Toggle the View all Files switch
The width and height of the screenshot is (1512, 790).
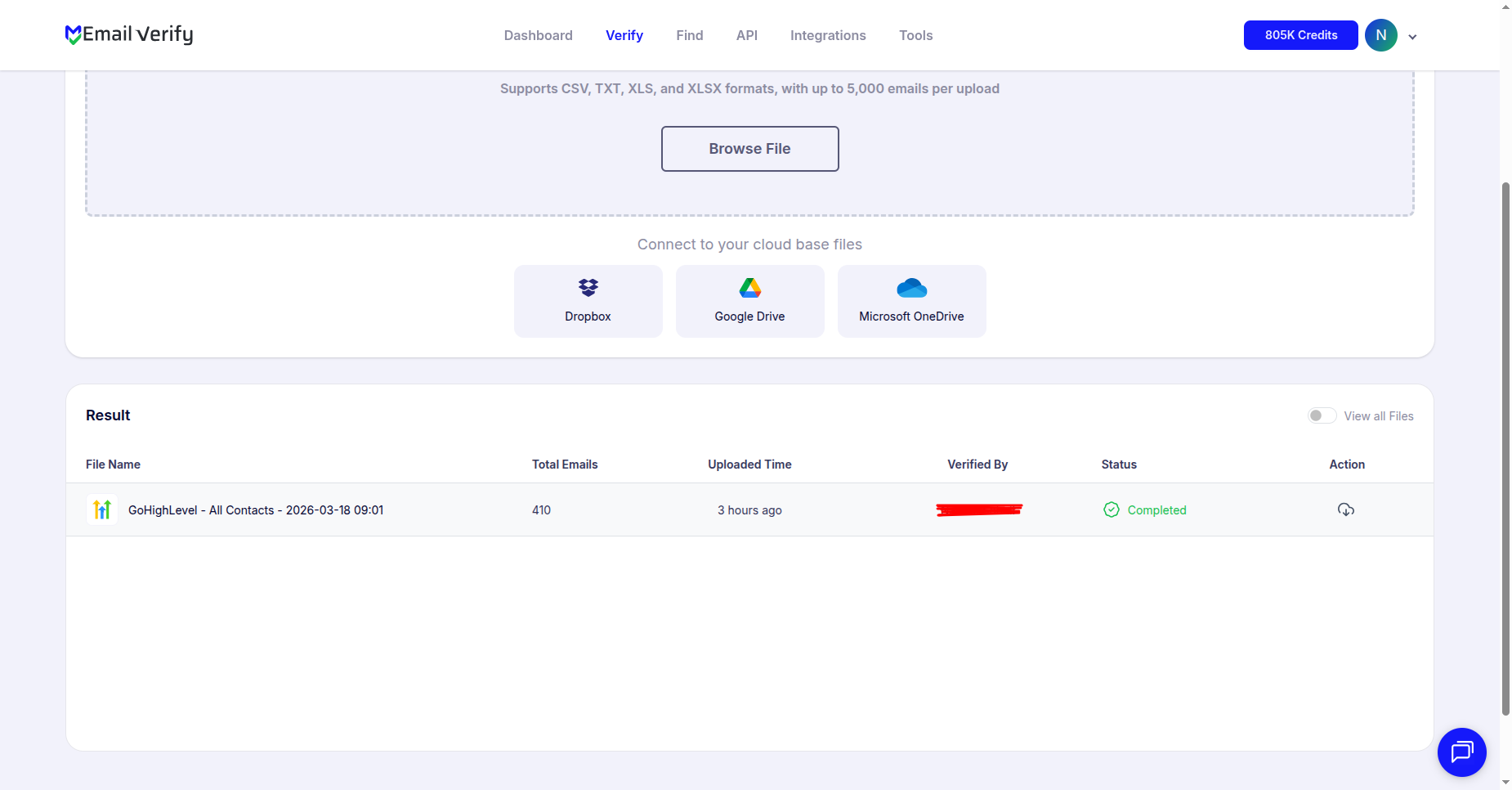pyautogui.click(x=1322, y=415)
